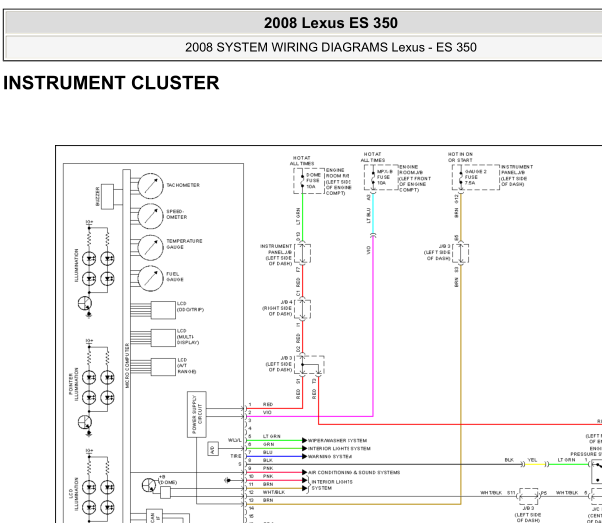Select the fuel gauge dial symbol
The height and width of the screenshot is (523, 602).
click(150, 278)
